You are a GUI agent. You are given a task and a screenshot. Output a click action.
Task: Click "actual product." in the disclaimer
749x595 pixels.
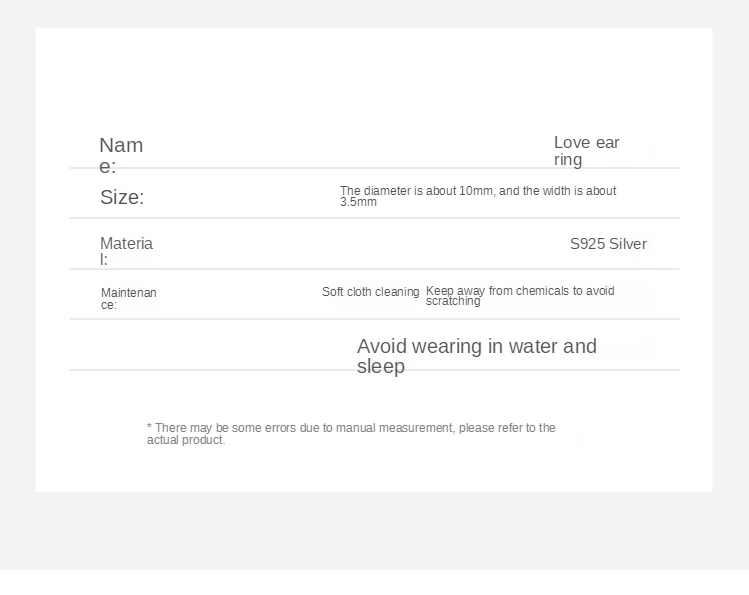click(186, 440)
